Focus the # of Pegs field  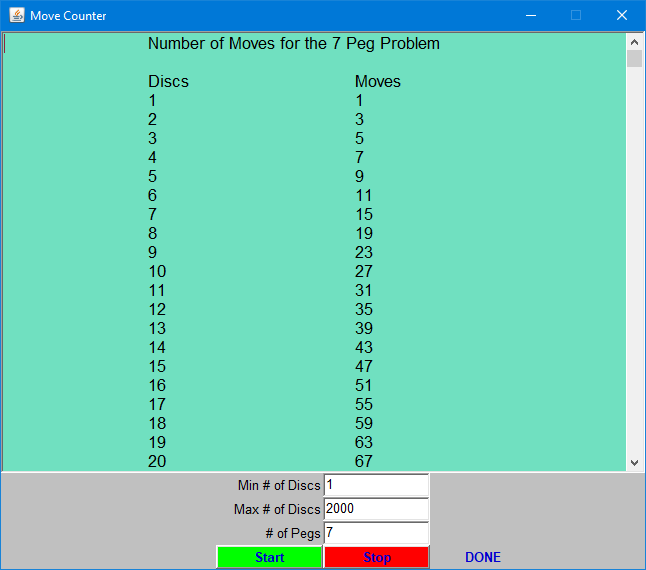[x=376, y=533]
